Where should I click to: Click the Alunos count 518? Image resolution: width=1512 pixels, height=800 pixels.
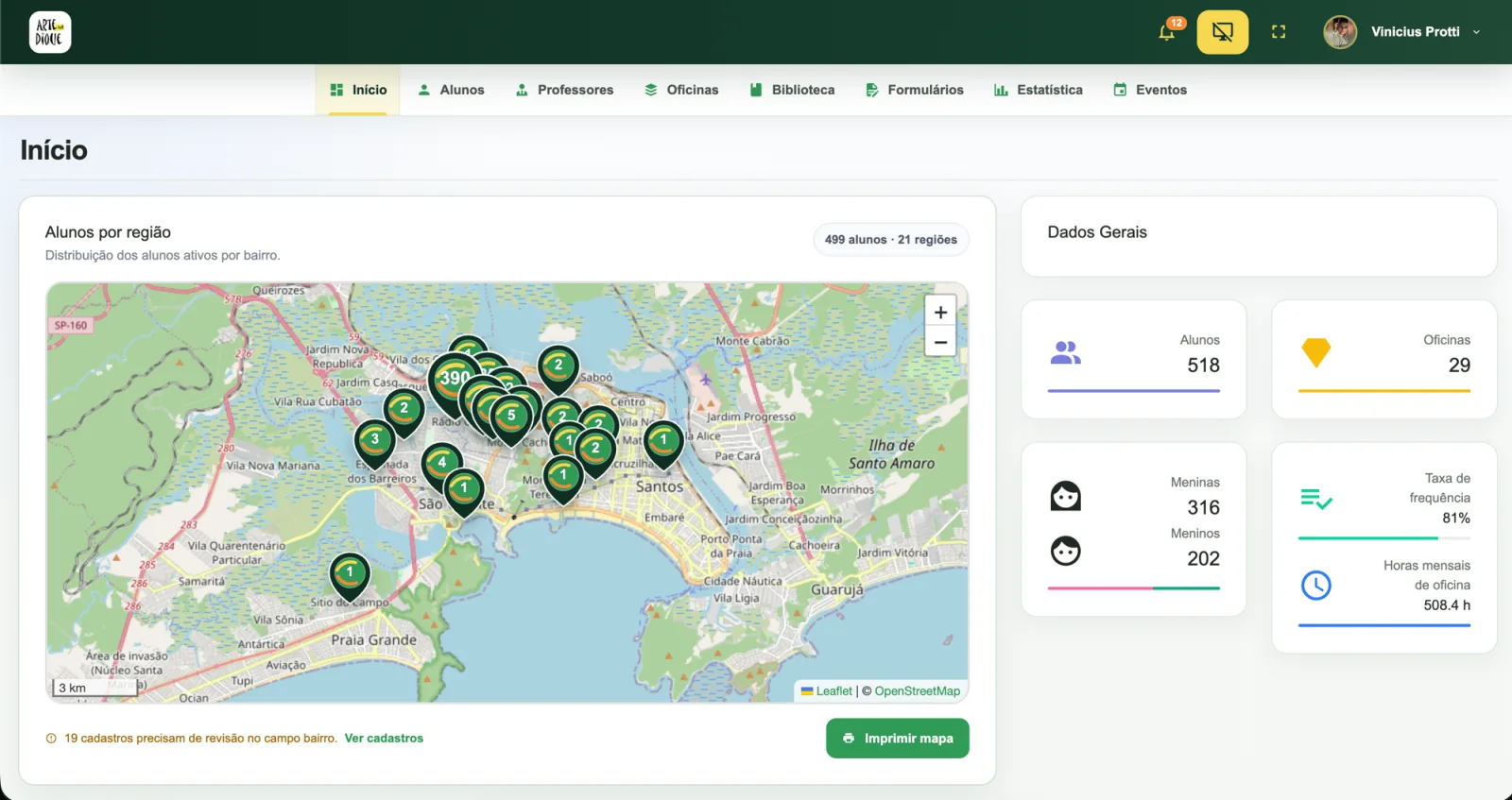[x=1203, y=366]
